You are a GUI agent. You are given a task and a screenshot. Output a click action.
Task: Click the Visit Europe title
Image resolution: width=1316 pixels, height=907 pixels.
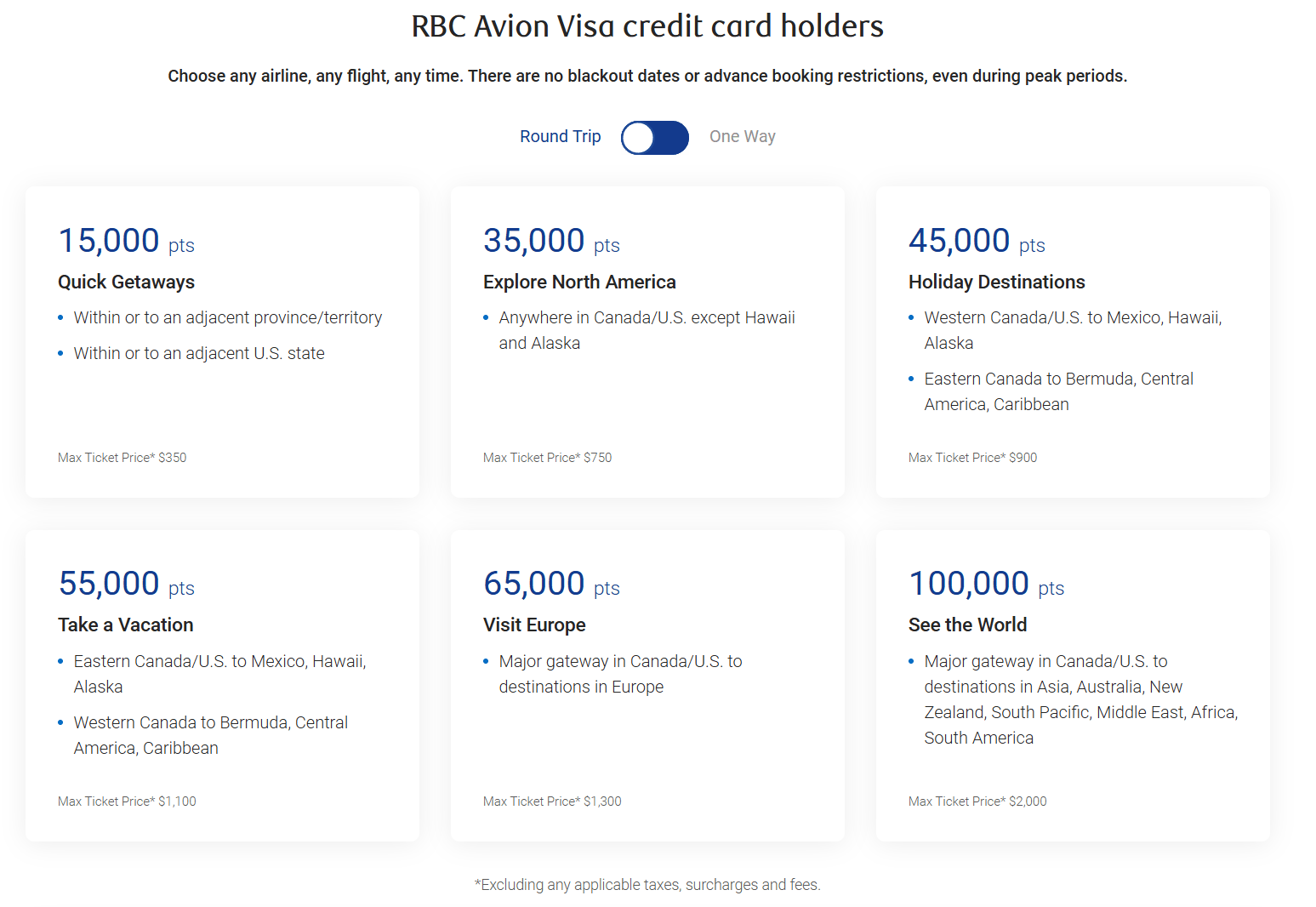[534, 625]
